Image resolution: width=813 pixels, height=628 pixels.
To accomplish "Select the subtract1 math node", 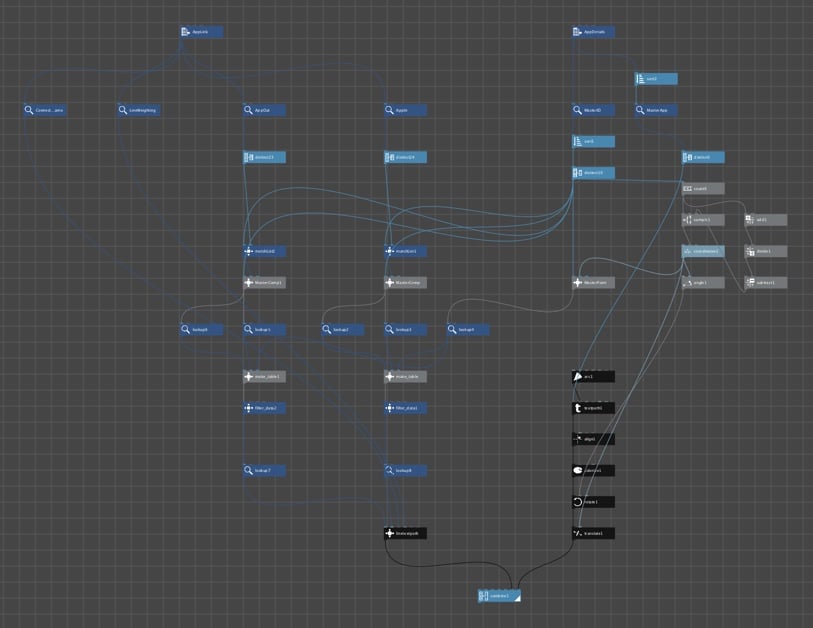I will click(x=766, y=283).
